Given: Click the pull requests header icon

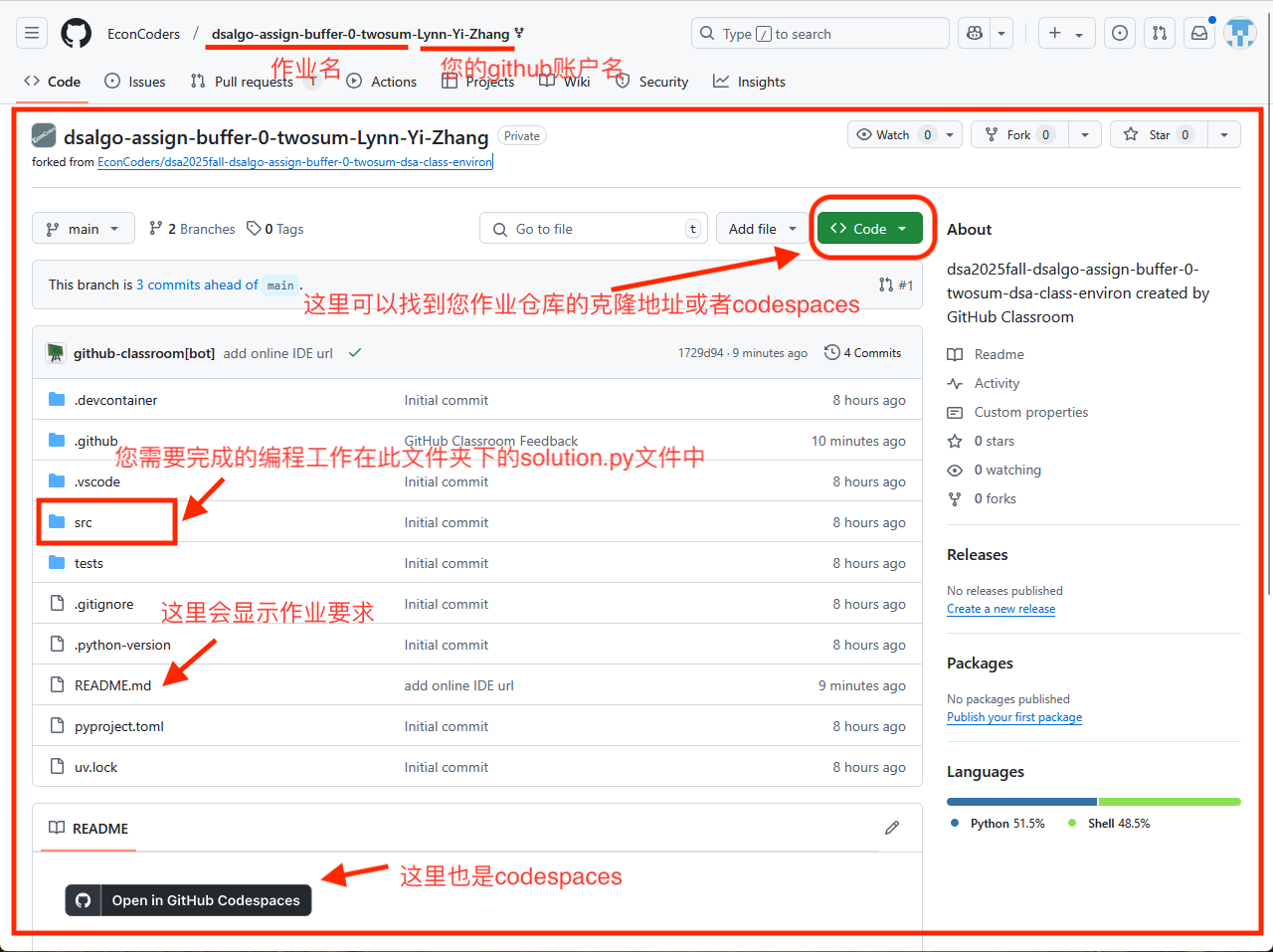Looking at the screenshot, I should tap(1160, 33).
